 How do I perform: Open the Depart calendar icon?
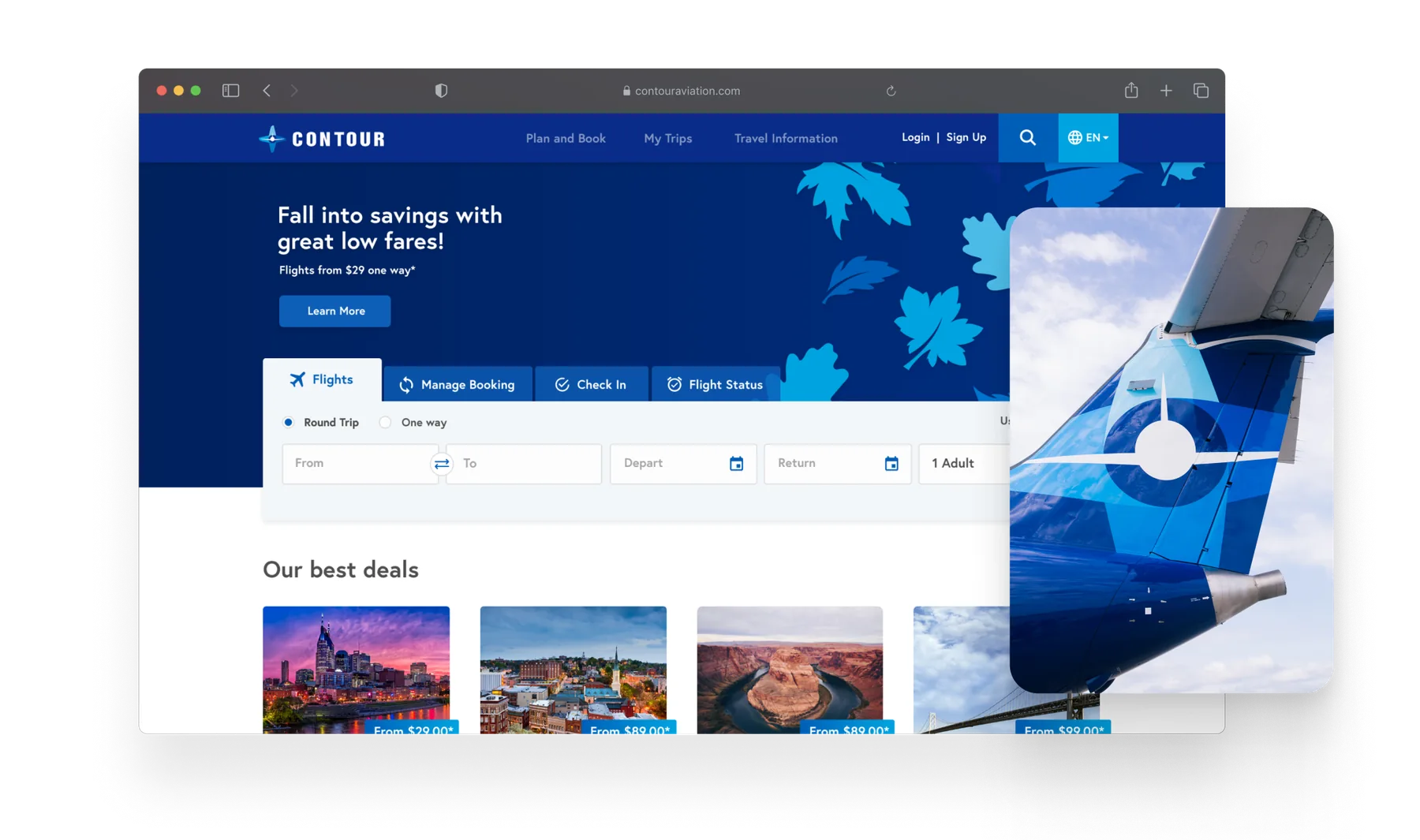[736, 464]
